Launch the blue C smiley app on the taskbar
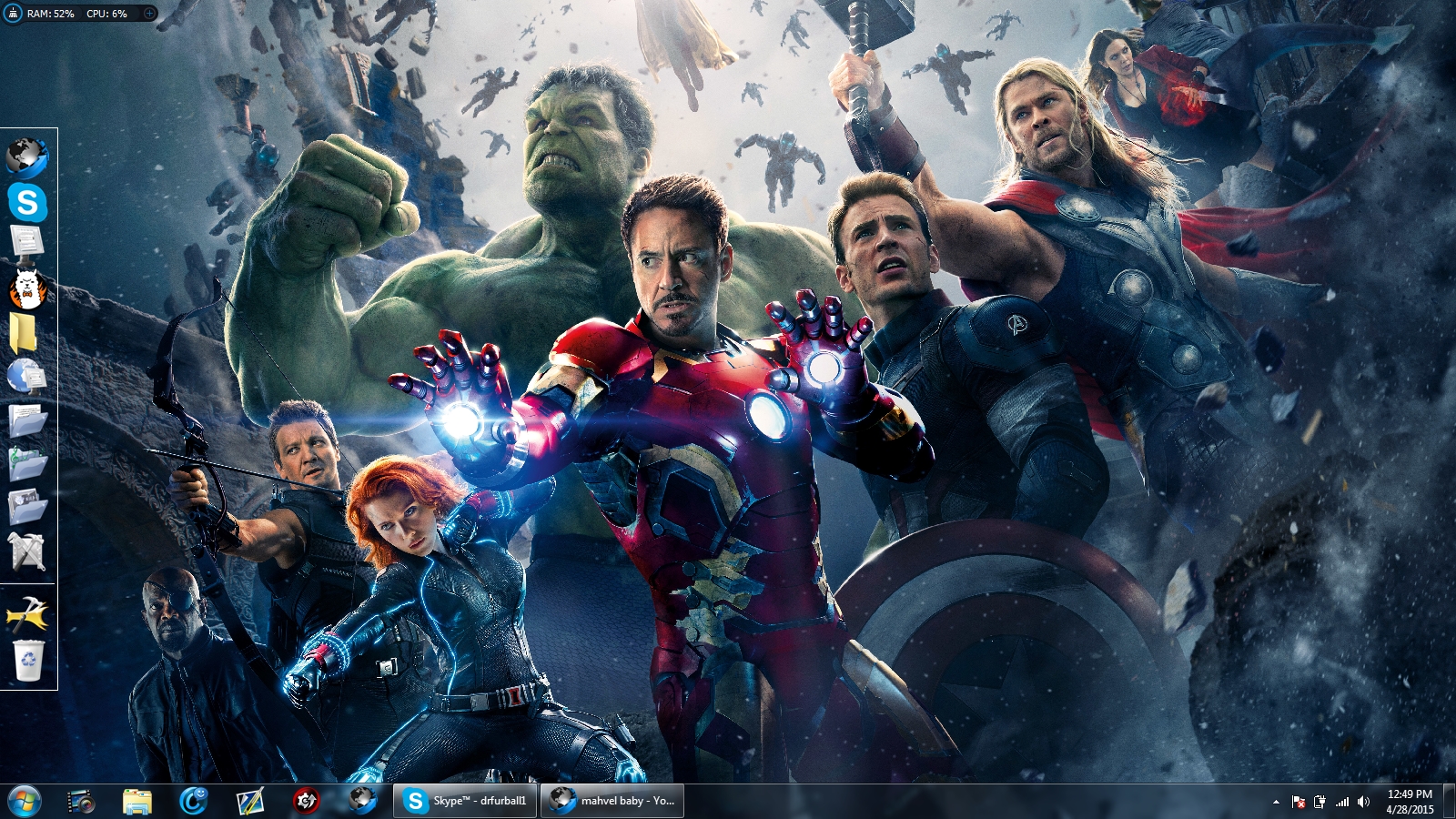 click(x=193, y=801)
